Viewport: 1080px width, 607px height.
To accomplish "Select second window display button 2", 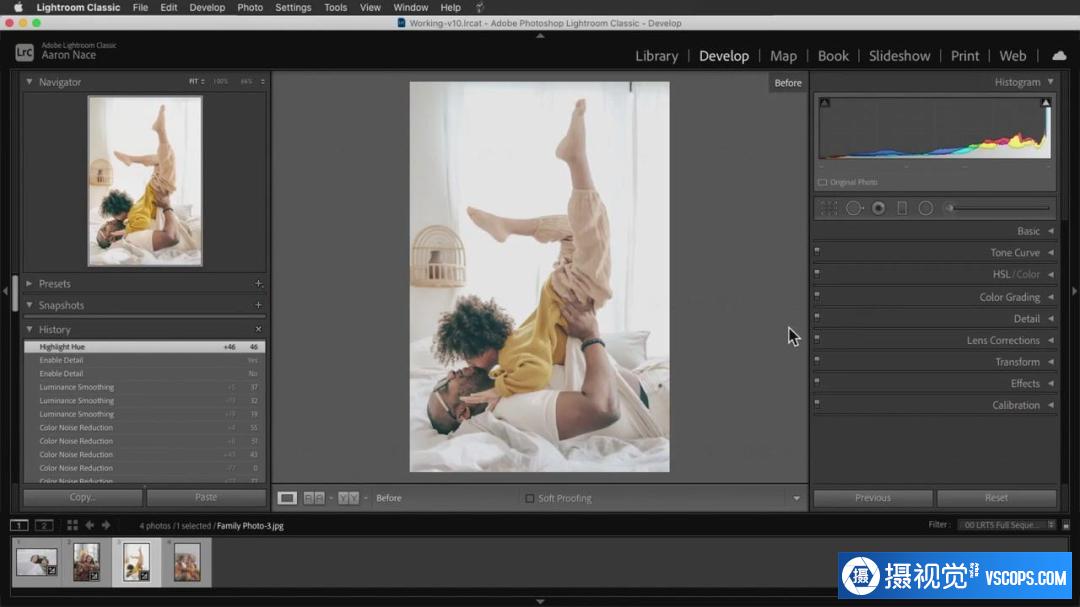I will click(x=44, y=525).
